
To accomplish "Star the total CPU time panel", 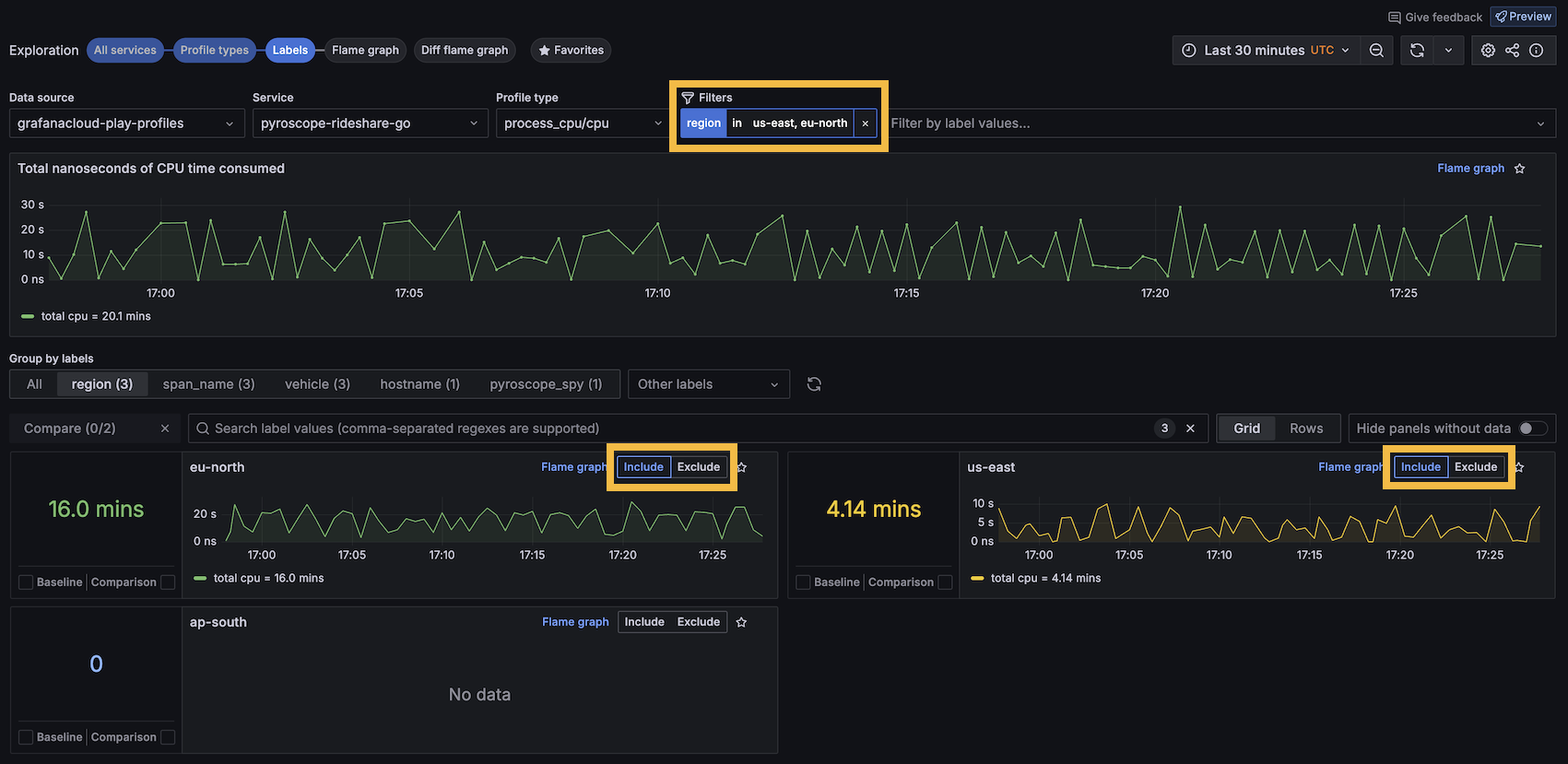I will 1520,169.
